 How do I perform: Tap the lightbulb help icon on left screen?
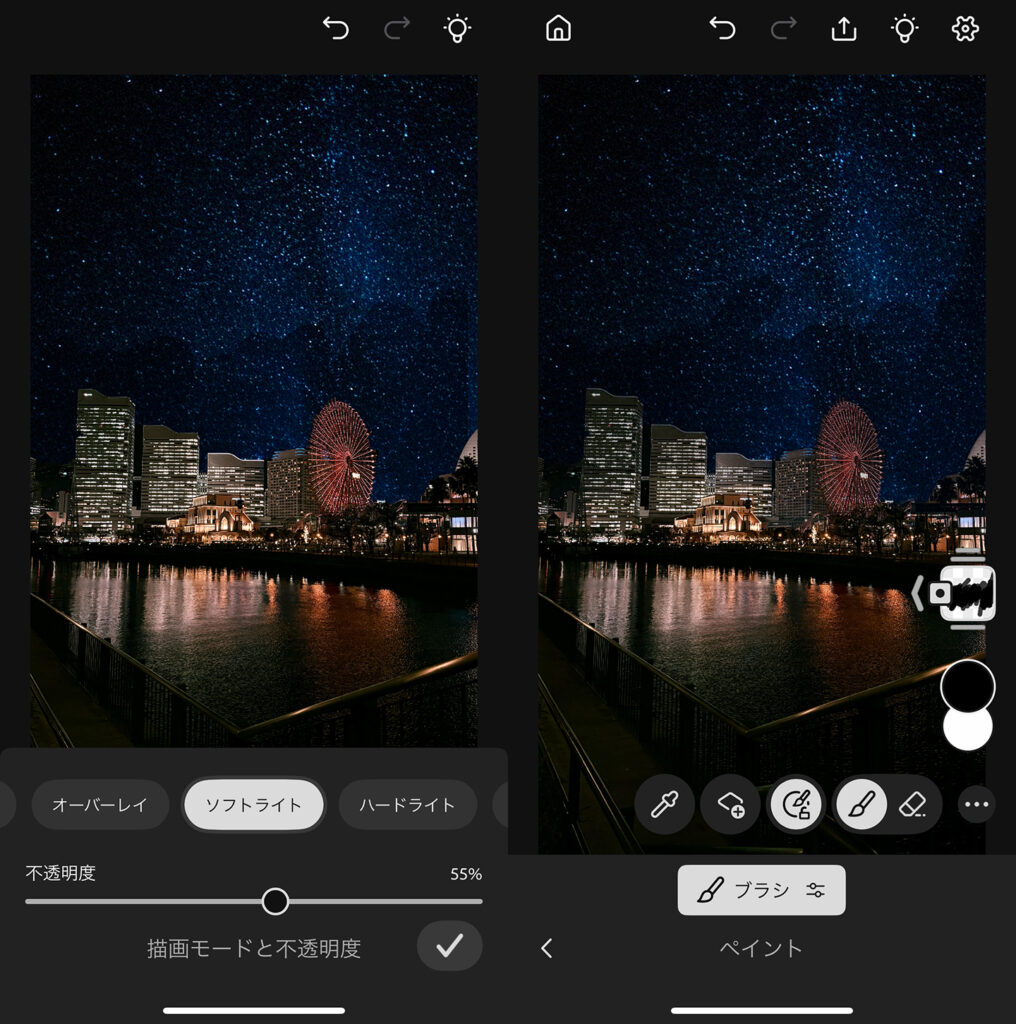coord(457,29)
